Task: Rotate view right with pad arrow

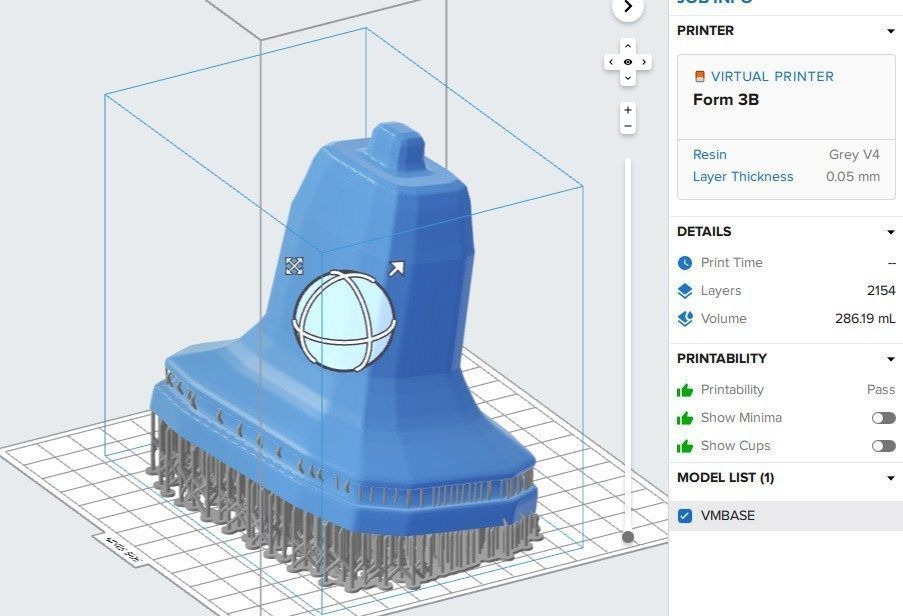Action: pyautogui.click(x=644, y=62)
